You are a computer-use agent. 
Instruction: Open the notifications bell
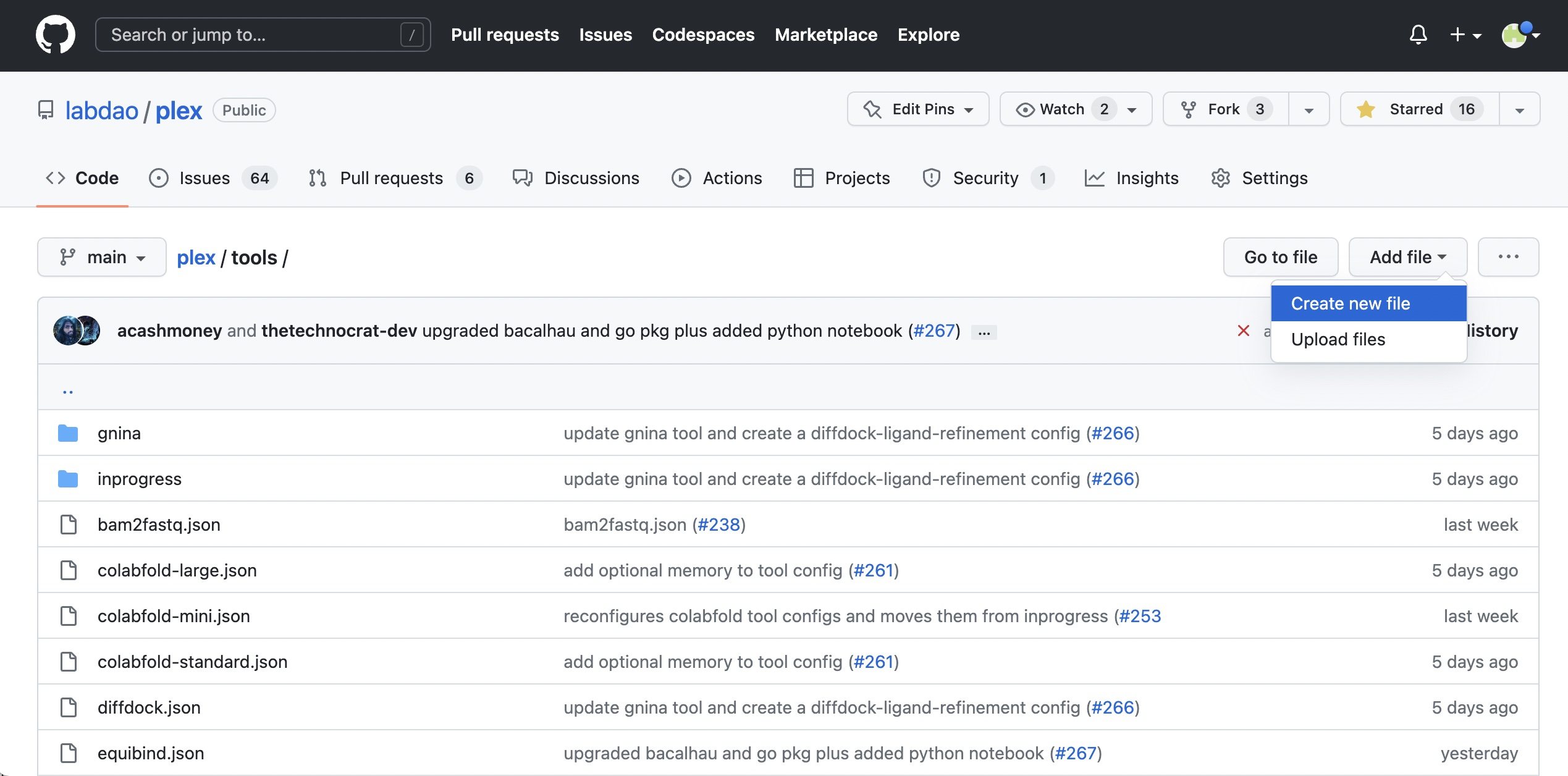click(x=1418, y=35)
